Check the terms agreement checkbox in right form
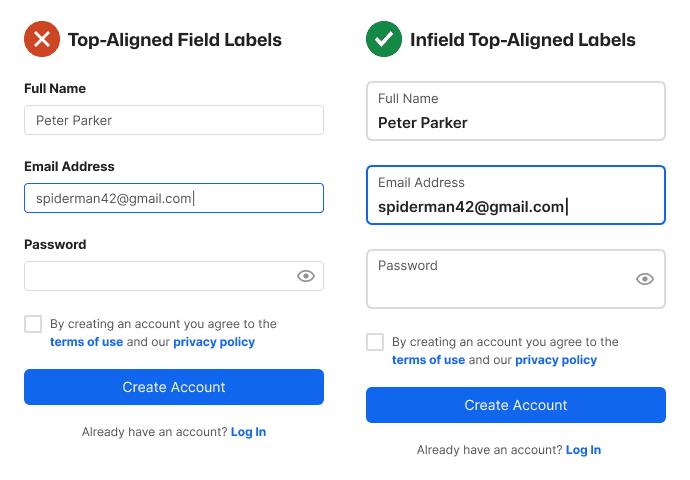Screen dimensions: 690x480 pyautogui.click(x=375, y=342)
